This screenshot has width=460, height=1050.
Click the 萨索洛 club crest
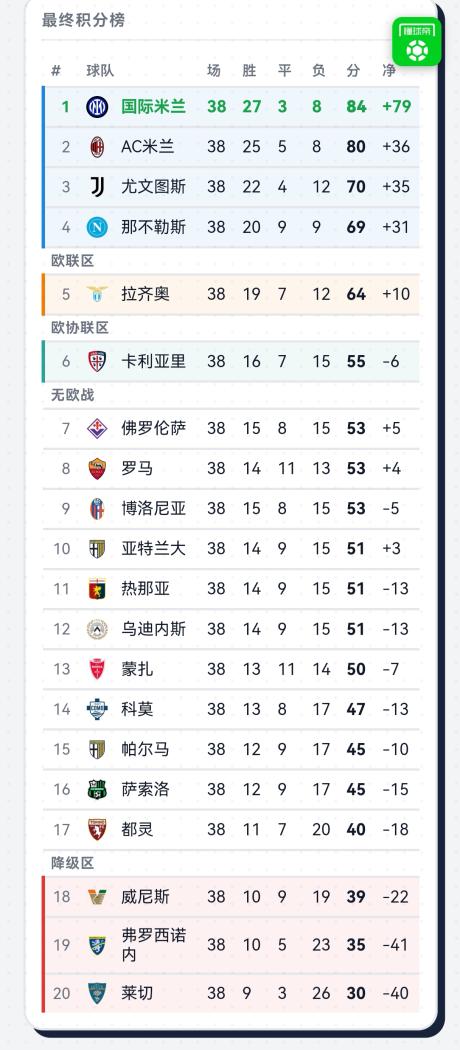(x=97, y=790)
